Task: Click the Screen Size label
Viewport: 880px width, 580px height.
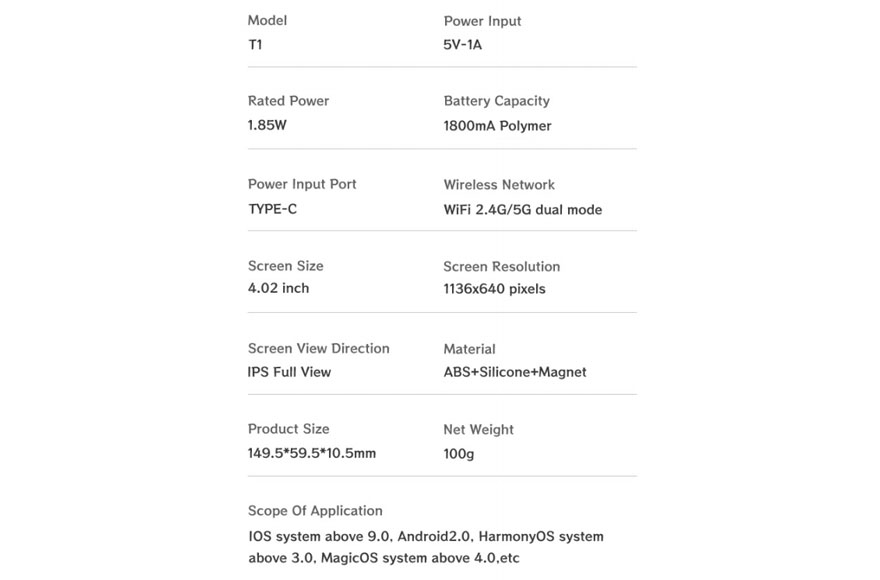Action: [x=286, y=266]
